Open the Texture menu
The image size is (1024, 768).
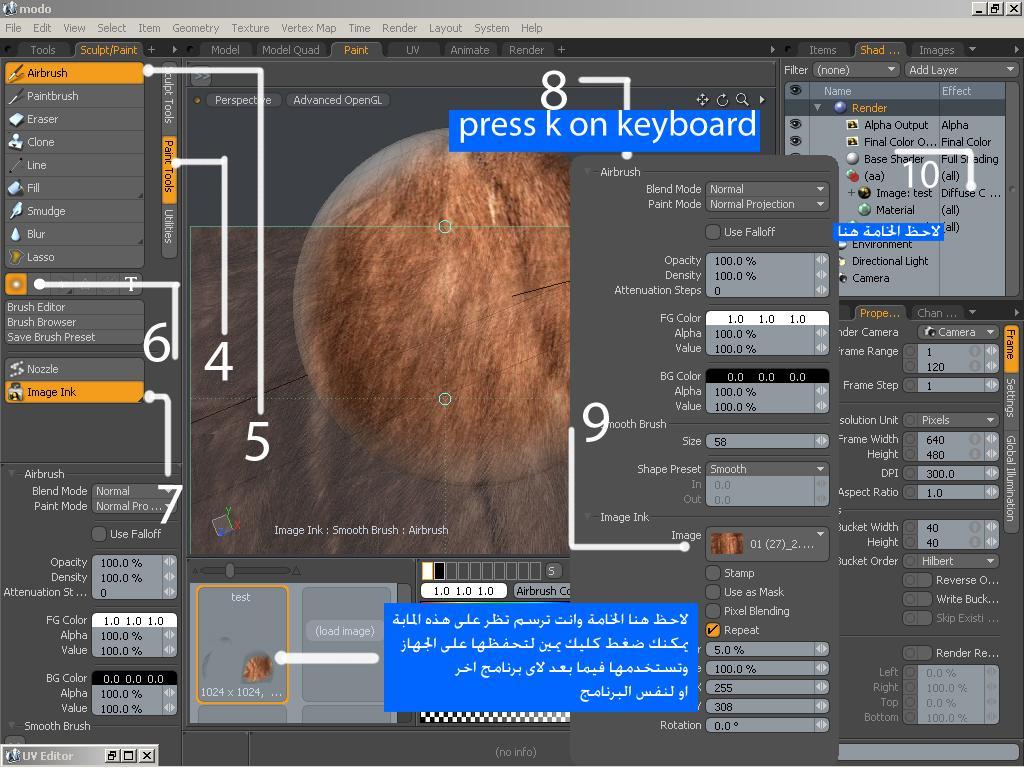[x=250, y=28]
